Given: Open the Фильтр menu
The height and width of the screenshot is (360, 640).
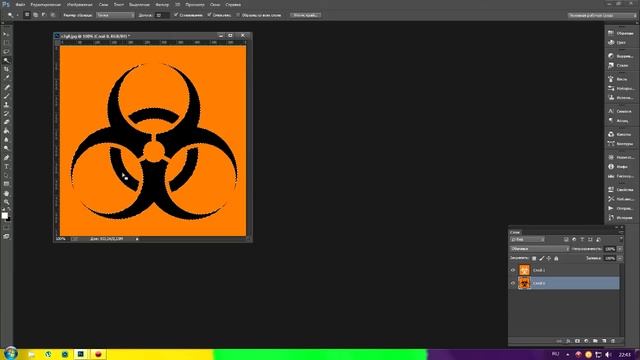Looking at the screenshot, I should pyautogui.click(x=162, y=4).
